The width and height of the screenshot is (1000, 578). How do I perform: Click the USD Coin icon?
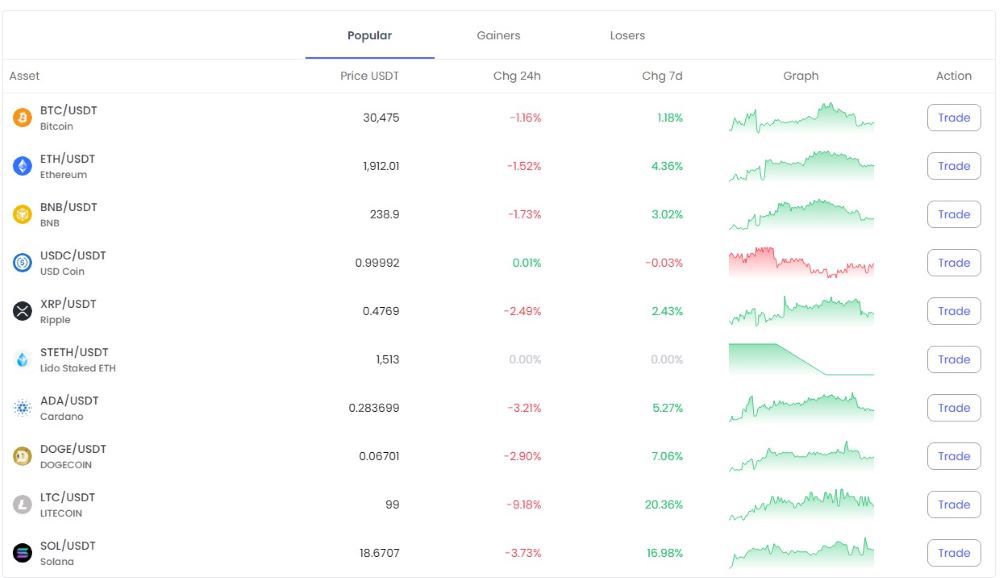coord(22,263)
